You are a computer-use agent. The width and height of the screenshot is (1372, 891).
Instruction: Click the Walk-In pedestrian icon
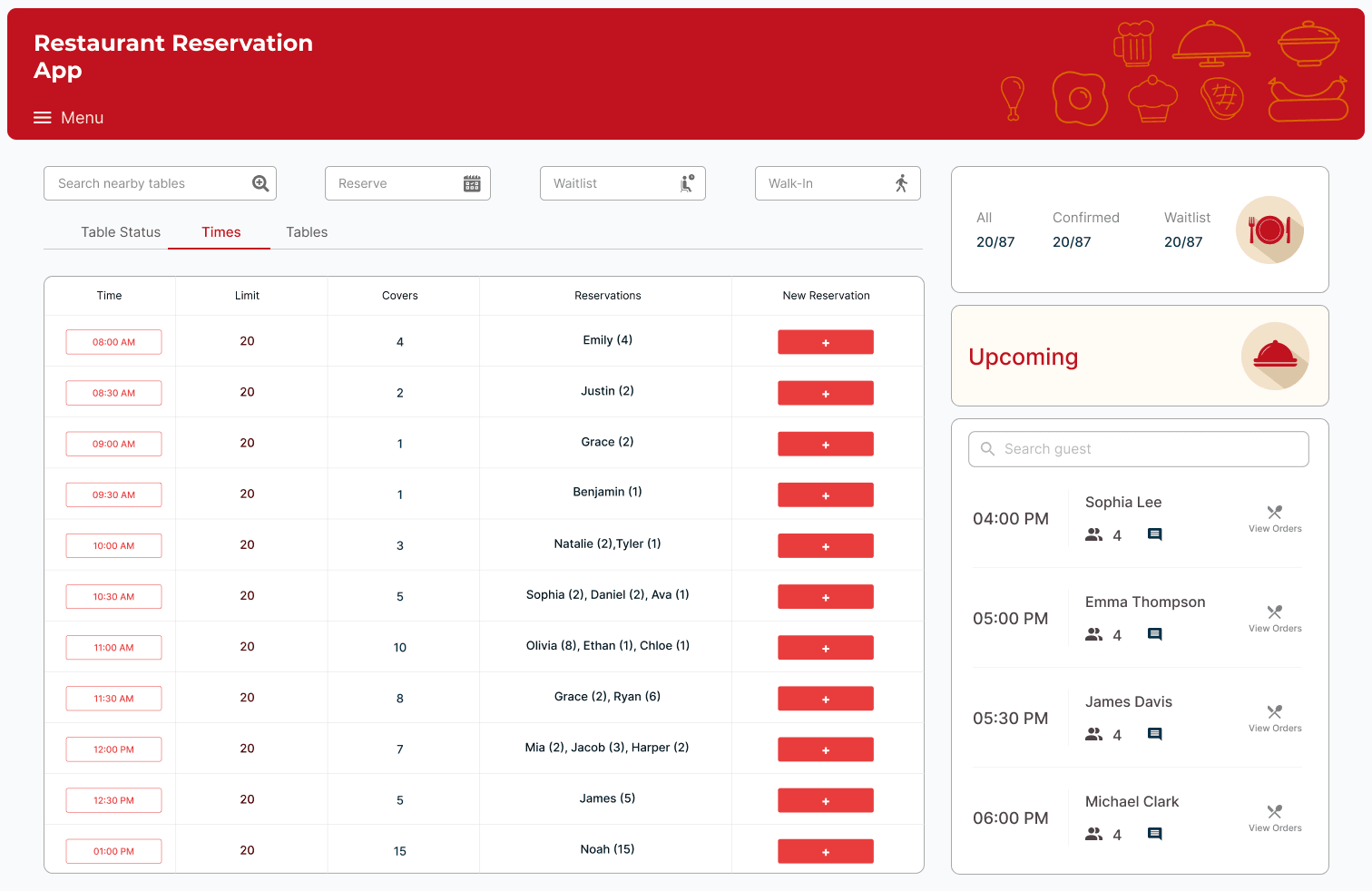click(x=899, y=182)
